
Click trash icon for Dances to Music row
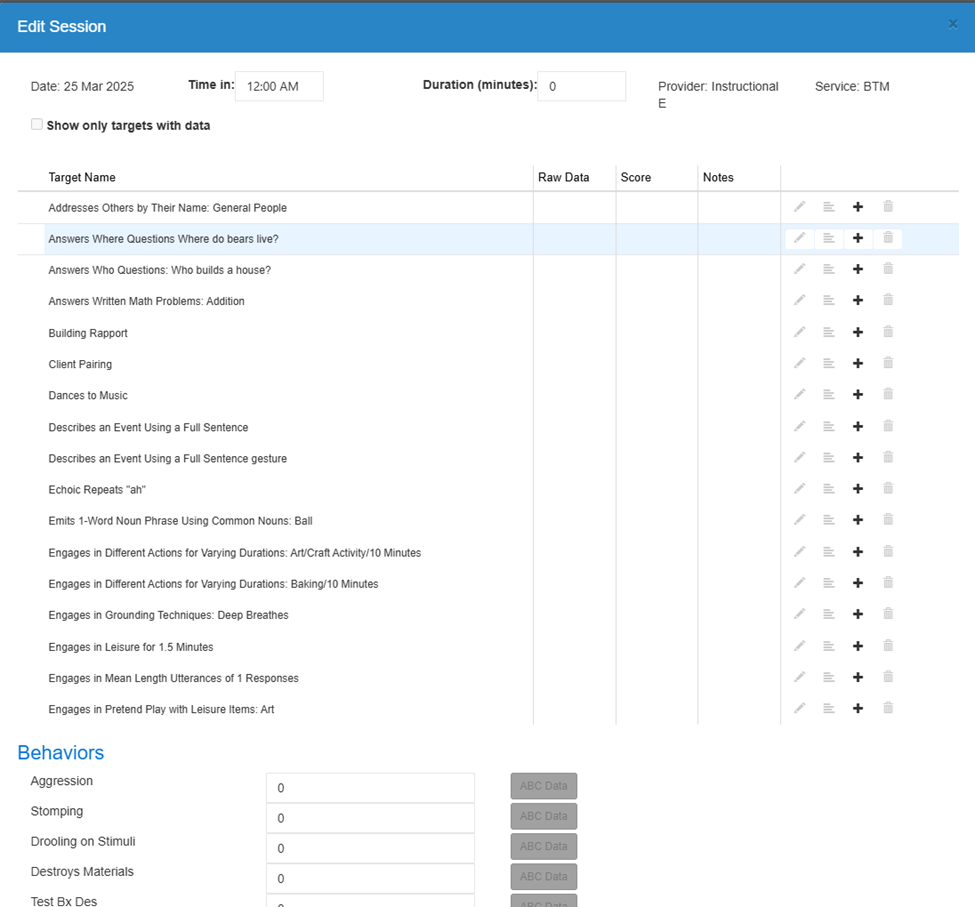tap(888, 394)
